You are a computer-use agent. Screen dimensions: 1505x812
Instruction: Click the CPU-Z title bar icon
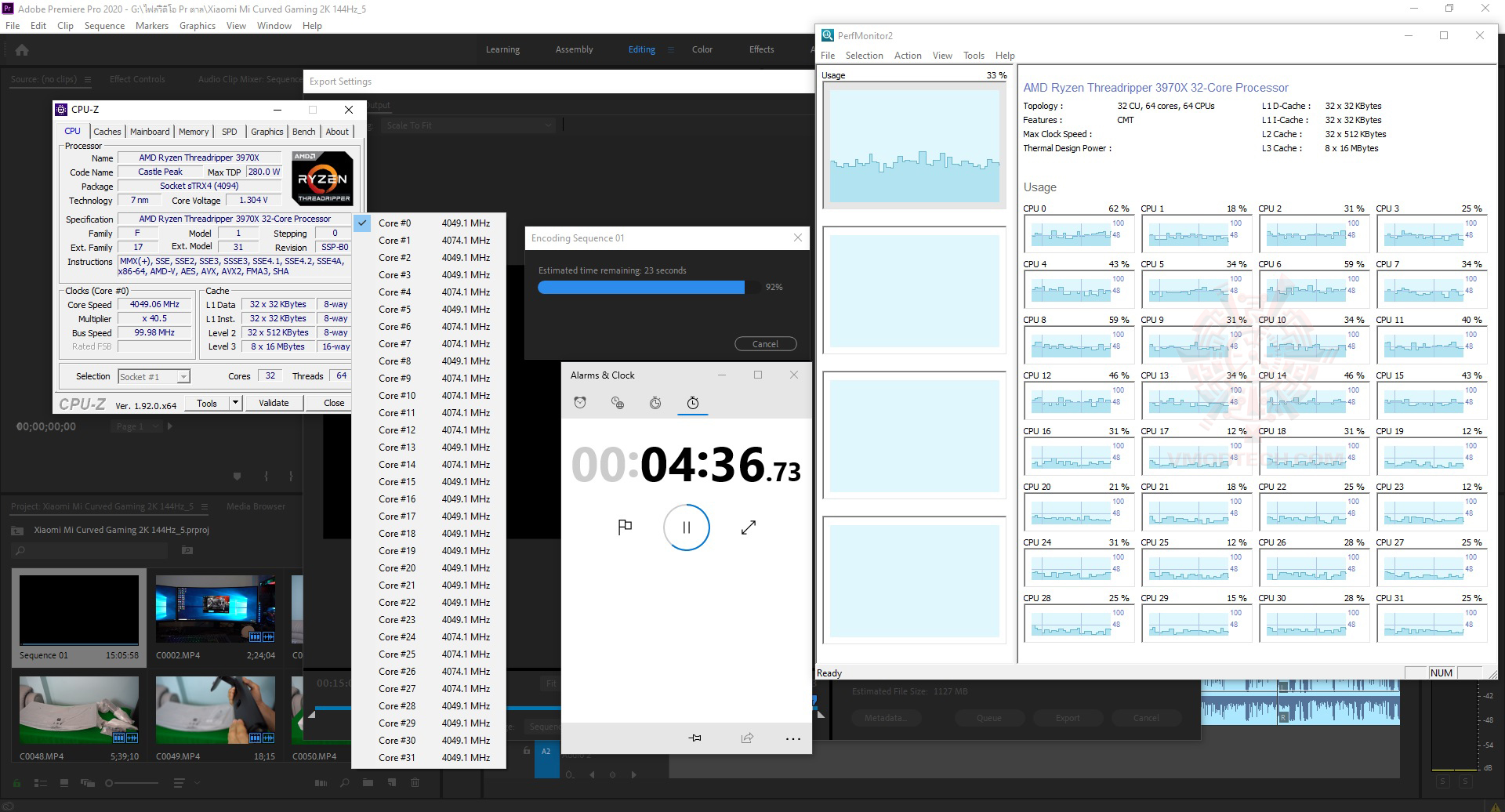pyautogui.click(x=61, y=110)
